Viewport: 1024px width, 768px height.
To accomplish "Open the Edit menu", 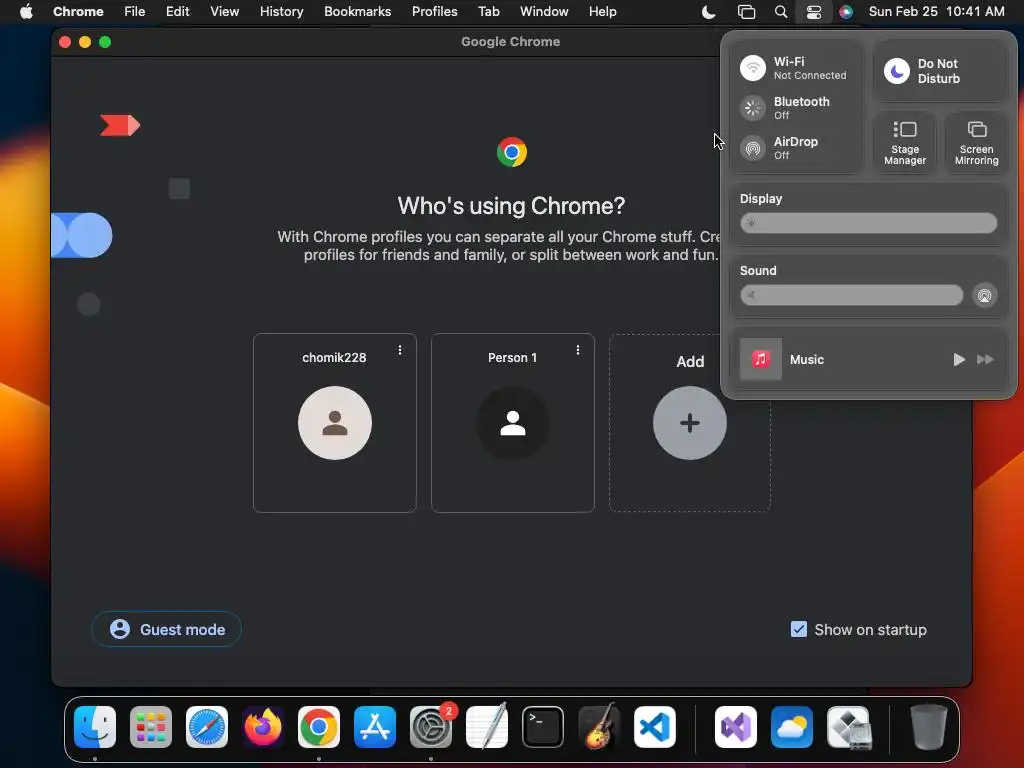I will [177, 11].
